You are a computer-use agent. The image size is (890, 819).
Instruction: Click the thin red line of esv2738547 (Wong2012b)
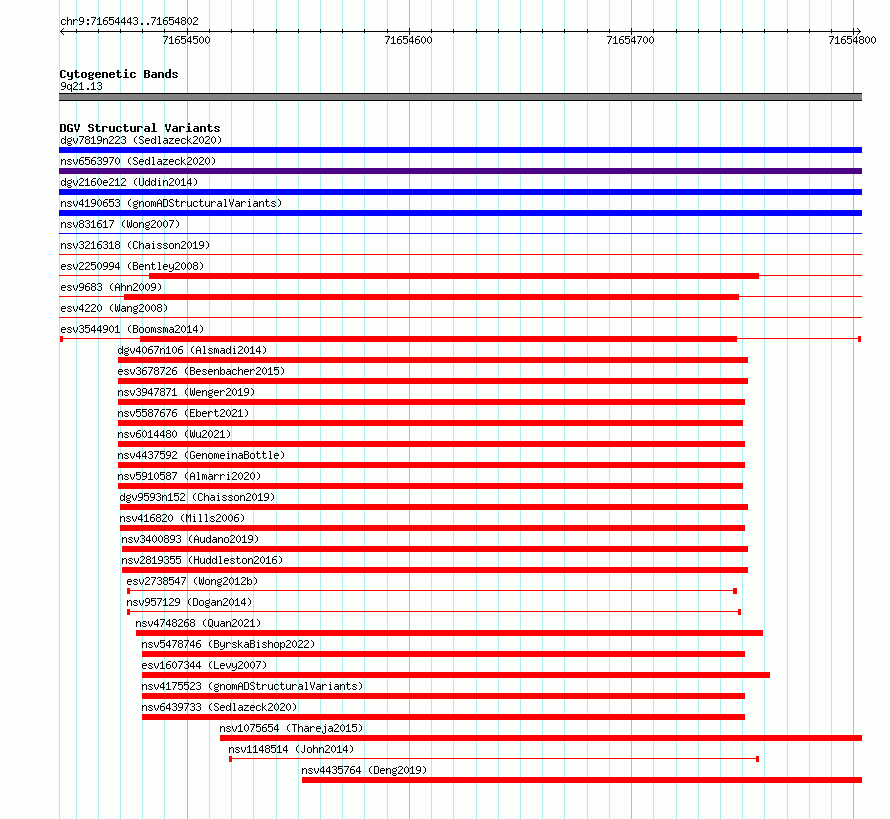[432, 591]
